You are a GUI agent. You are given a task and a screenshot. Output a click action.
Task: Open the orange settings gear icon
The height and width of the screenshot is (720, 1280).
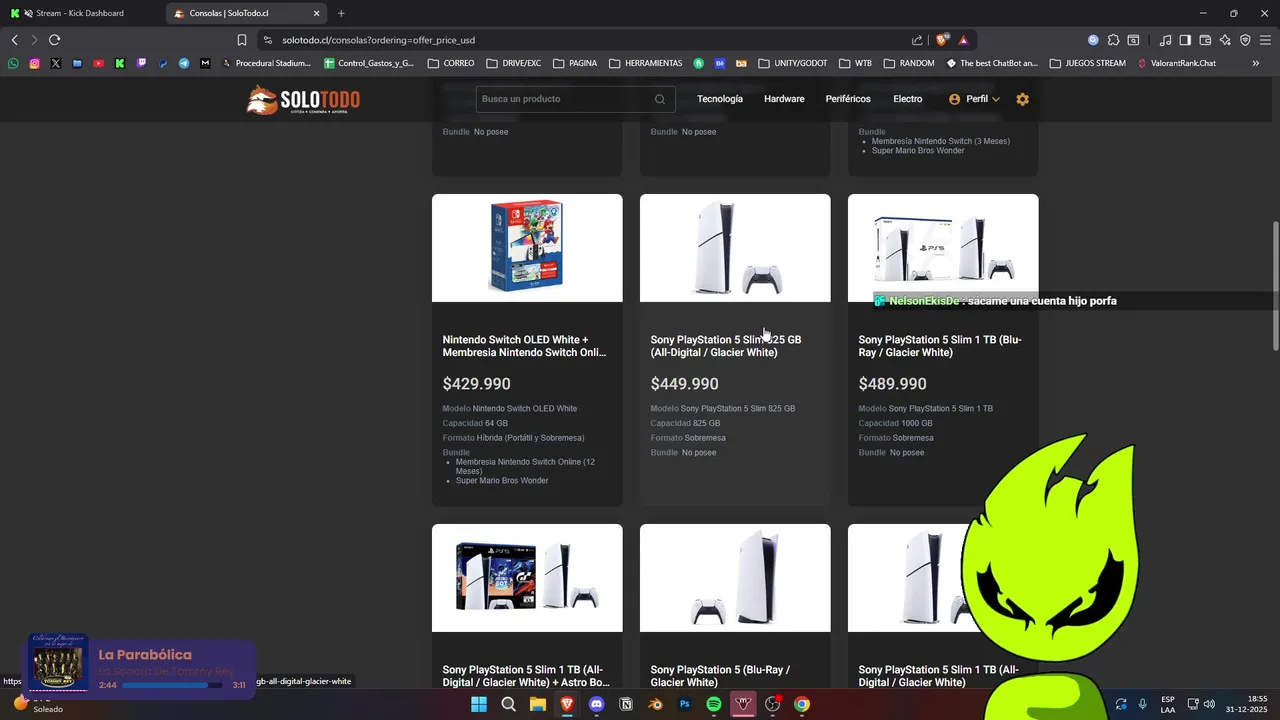[1022, 99]
